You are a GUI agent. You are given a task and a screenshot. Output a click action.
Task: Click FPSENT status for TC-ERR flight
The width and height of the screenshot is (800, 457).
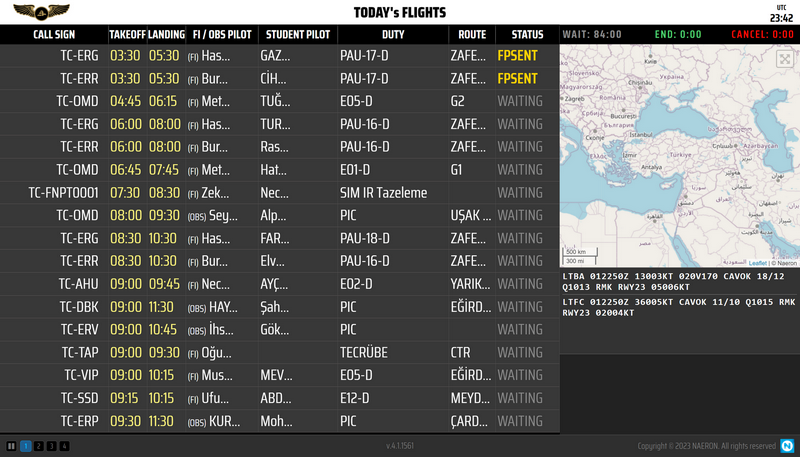coord(518,78)
